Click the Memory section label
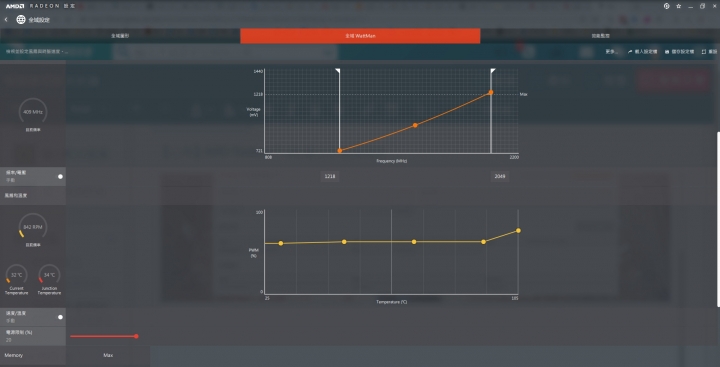The width and height of the screenshot is (720, 367). (x=14, y=355)
